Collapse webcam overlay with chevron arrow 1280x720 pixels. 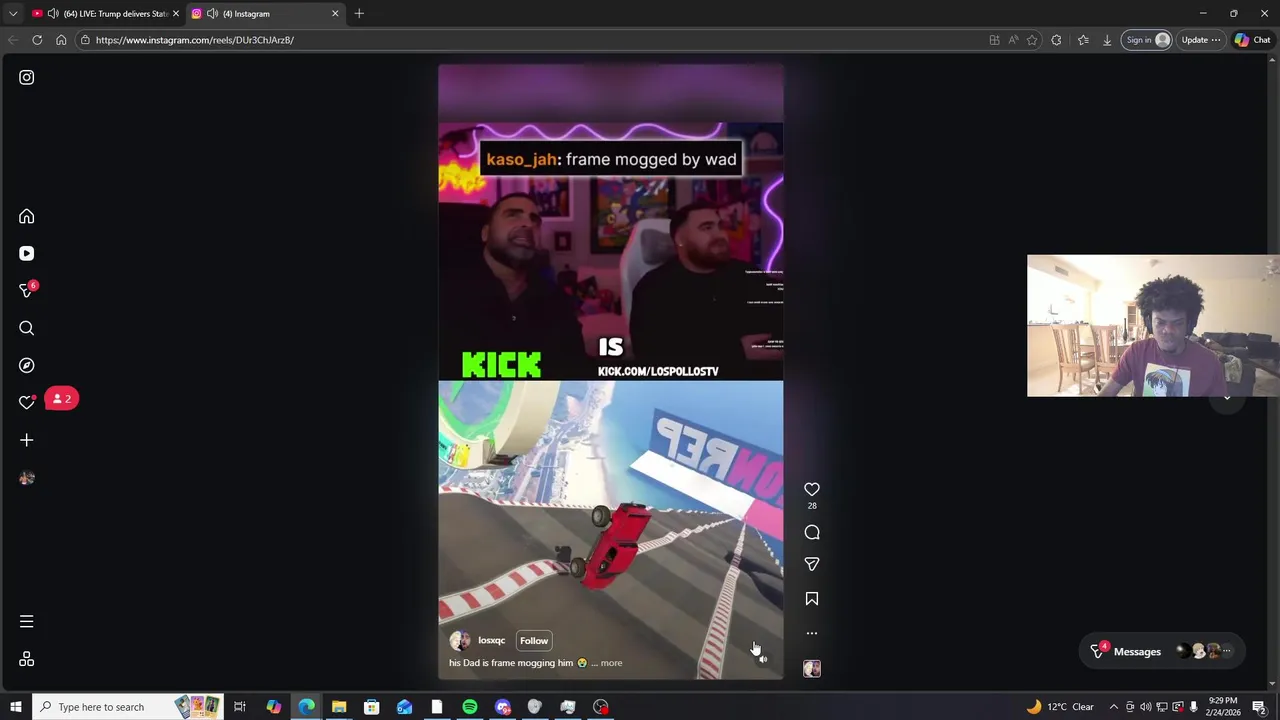click(x=1227, y=398)
